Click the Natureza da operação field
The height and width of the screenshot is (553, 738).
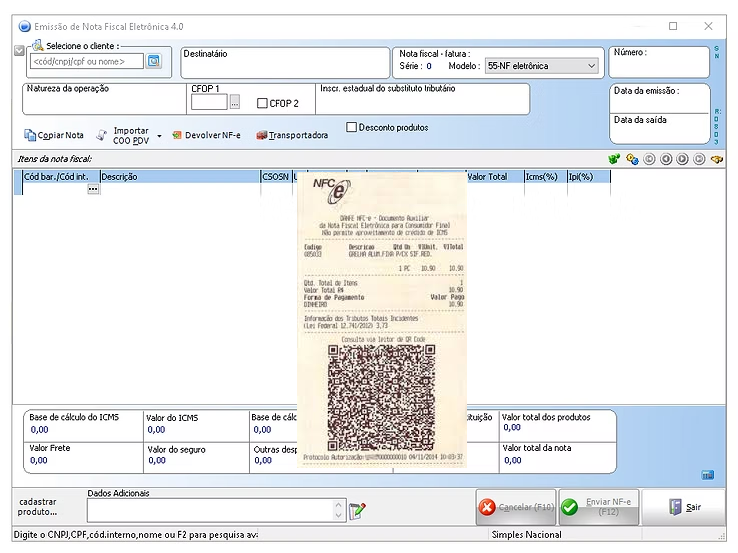(104, 99)
